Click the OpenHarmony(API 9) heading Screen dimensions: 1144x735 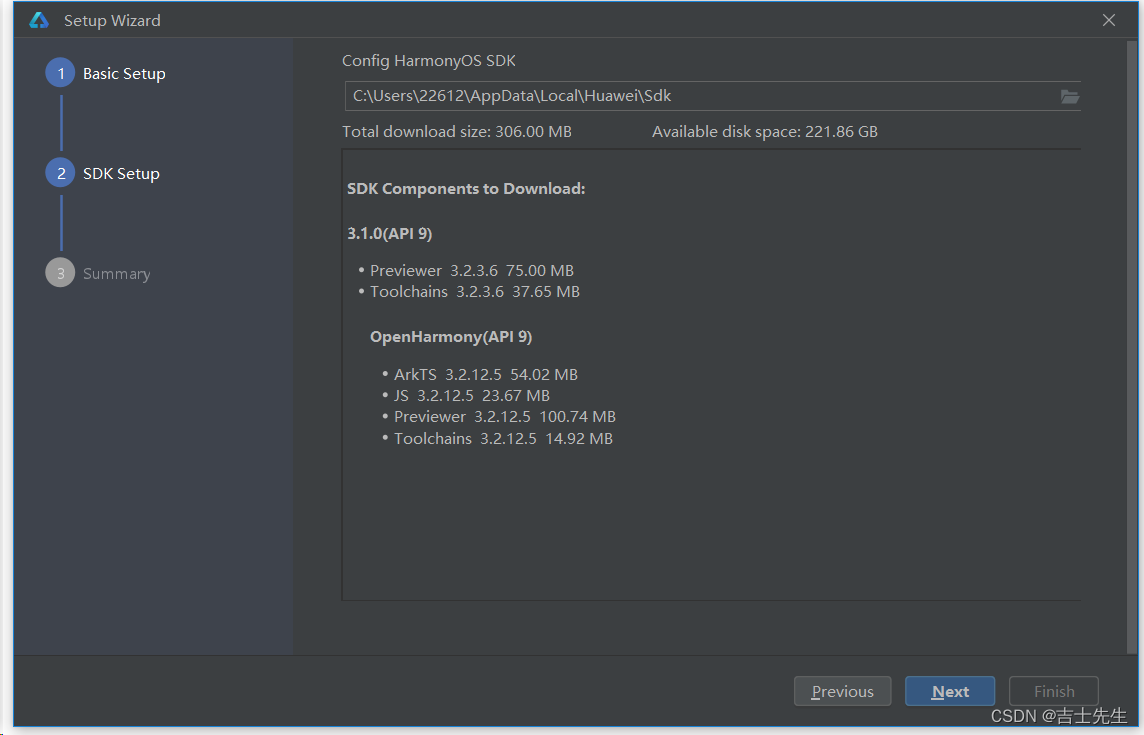[x=451, y=336]
